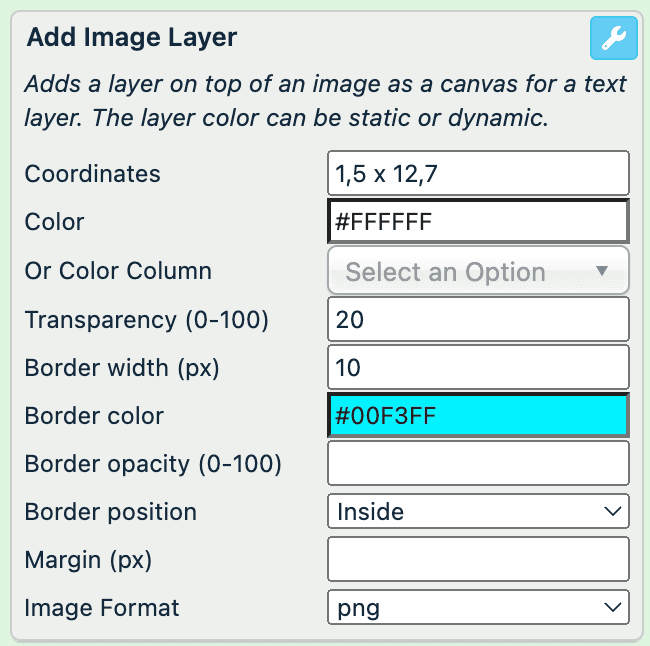Image resolution: width=650 pixels, height=646 pixels.
Task: Open the Or Color Column dropdown
Action: (x=478, y=271)
